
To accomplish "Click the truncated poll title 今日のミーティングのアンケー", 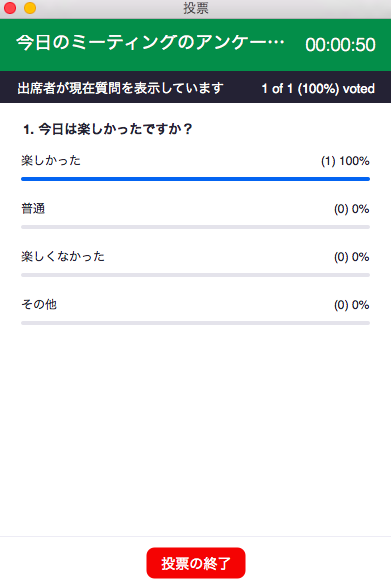I will click(x=150, y=42).
